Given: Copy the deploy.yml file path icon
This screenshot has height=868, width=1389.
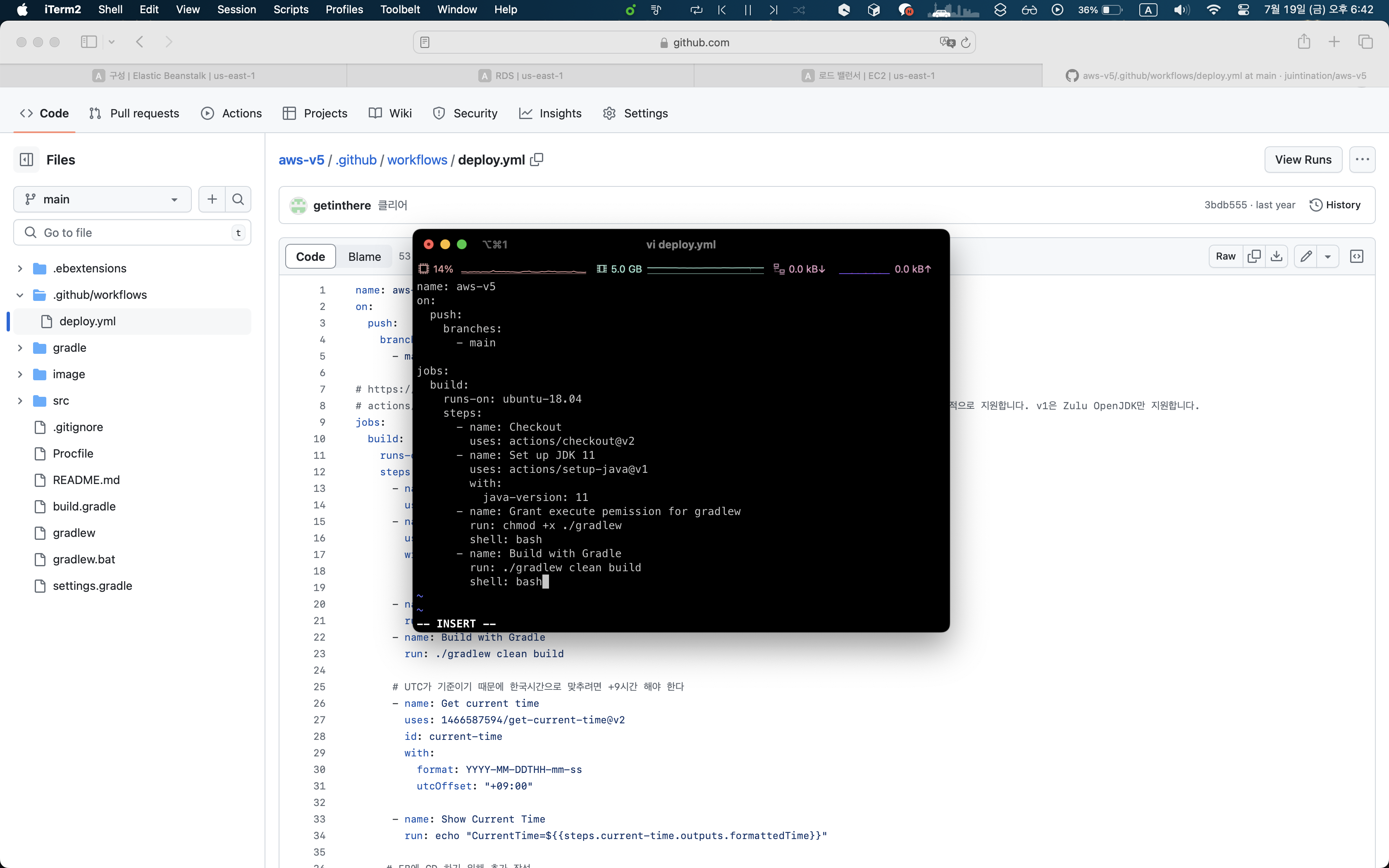Looking at the screenshot, I should [537, 160].
